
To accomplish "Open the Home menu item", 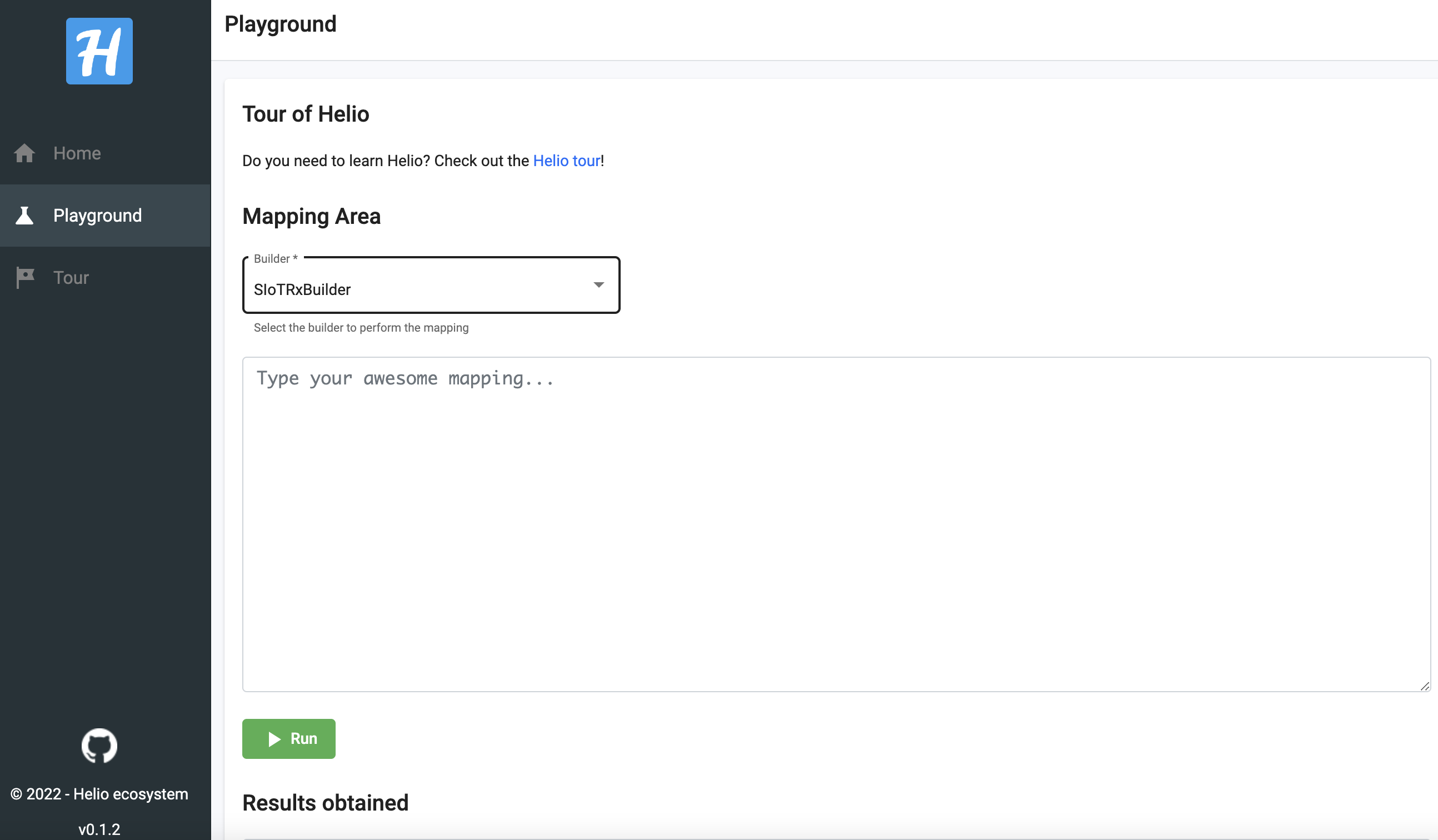I will pyautogui.click(x=106, y=153).
